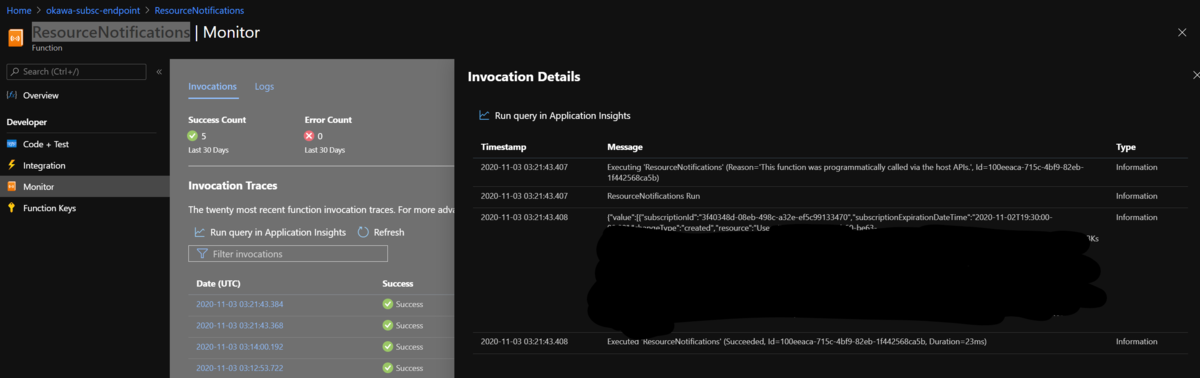Click the Integration lightning icon
The image size is (1200, 378).
coord(12,165)
